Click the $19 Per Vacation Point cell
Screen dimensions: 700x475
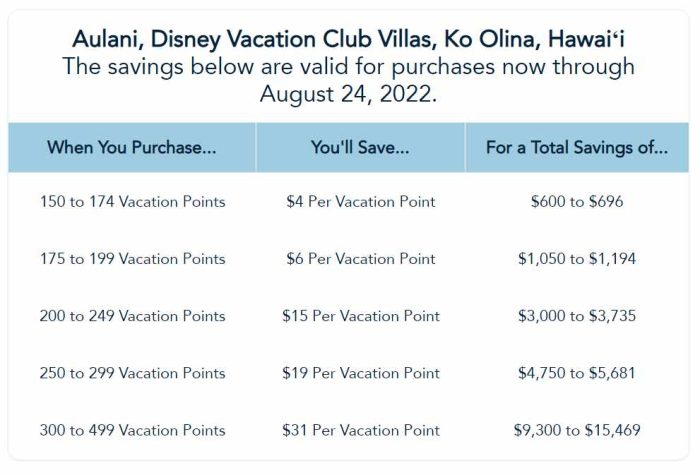[360, 373]
